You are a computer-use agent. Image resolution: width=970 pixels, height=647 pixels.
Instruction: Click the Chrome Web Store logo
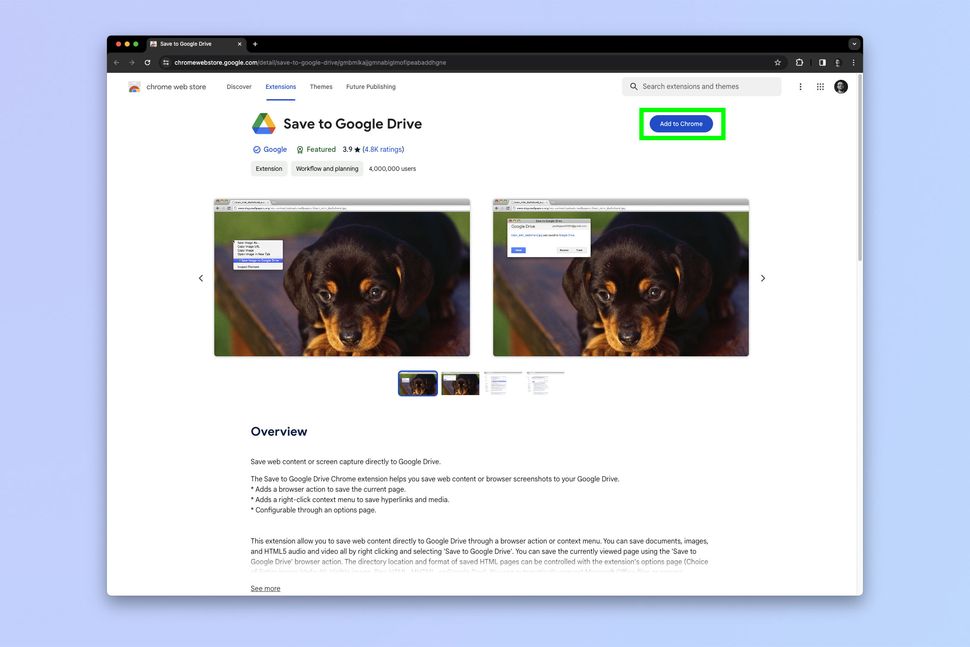[135, 86]
